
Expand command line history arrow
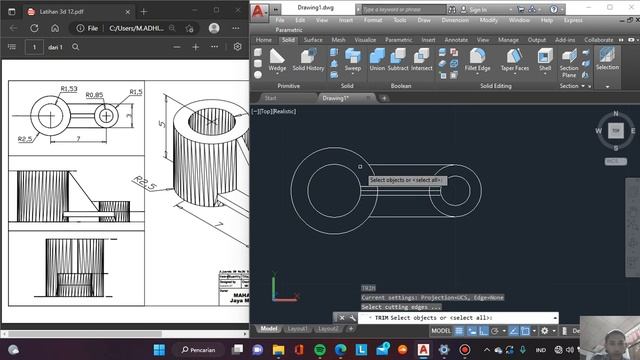click(555, 318)
